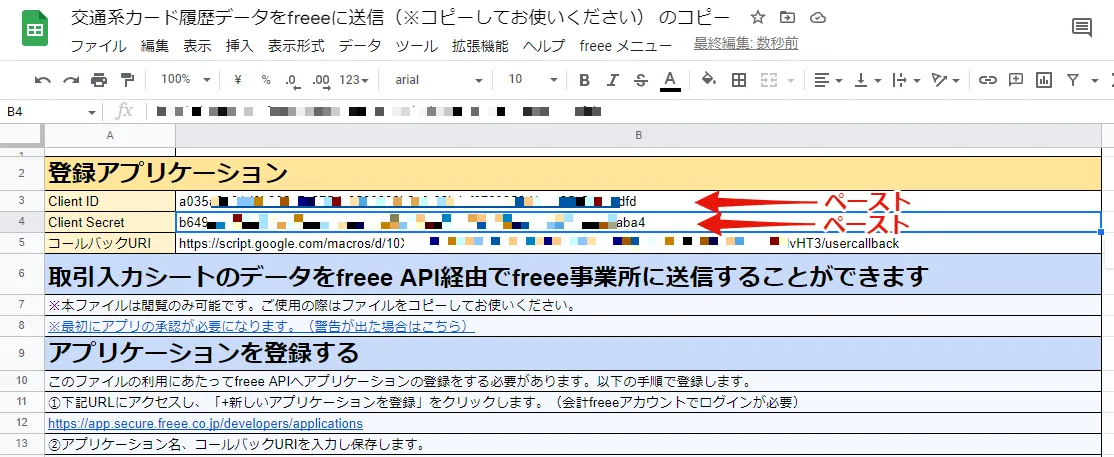Screen dimensions: 1114x457
Task: Toggle italic formatting
Action: coord(613,80)
